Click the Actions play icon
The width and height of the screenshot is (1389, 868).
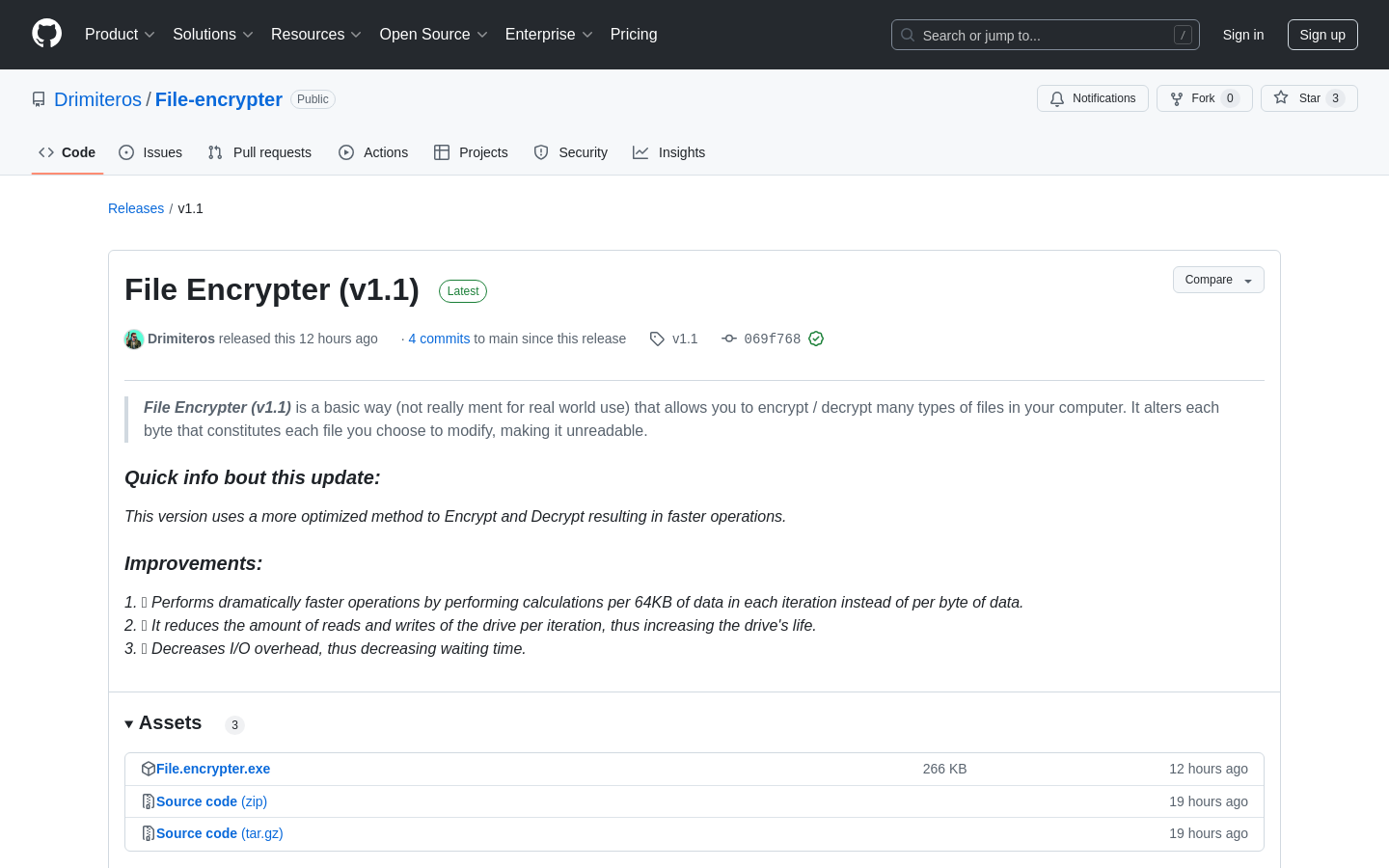[x=346, y=152]
